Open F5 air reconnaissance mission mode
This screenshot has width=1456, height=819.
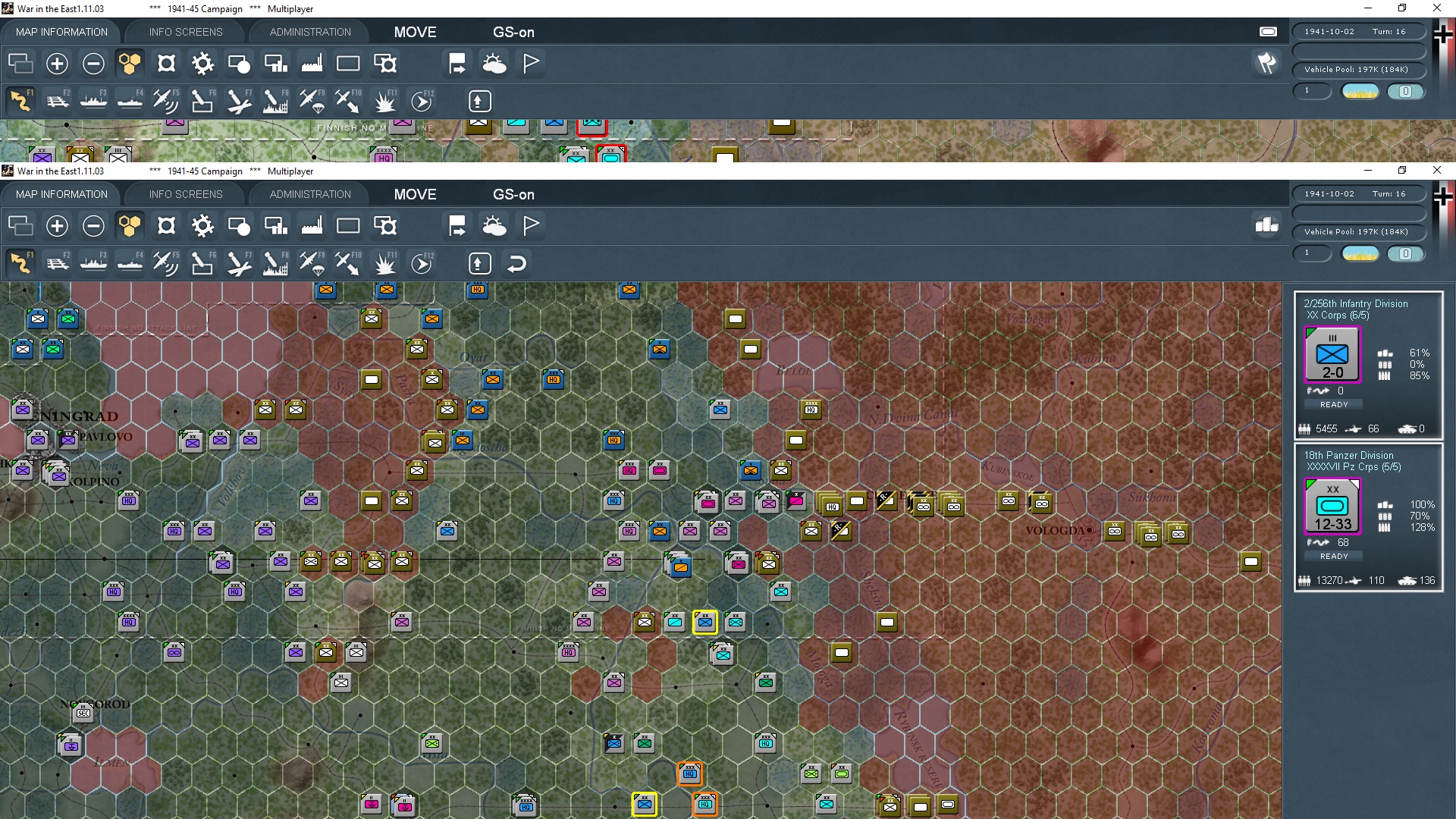[x=166, y=262]
